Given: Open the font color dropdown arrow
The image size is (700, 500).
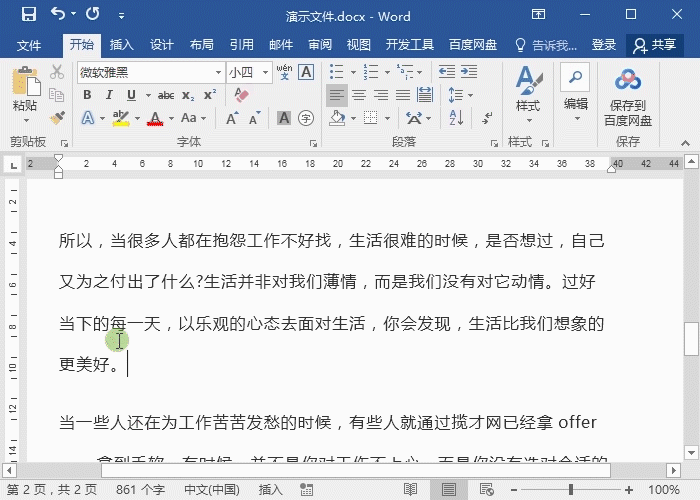Looking at the screenshot, I should pos(171,119).
